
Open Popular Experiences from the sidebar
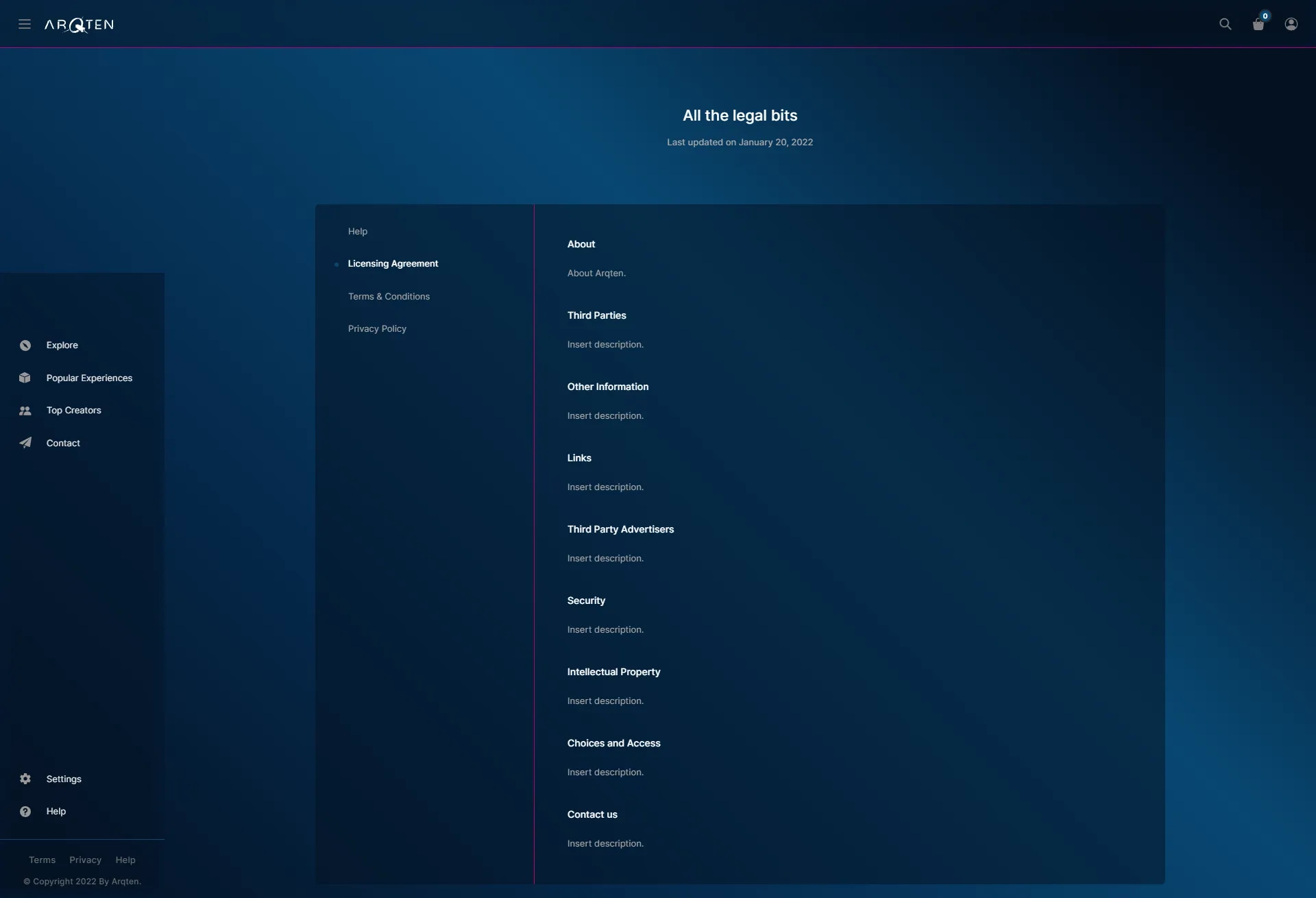[89, 378]
